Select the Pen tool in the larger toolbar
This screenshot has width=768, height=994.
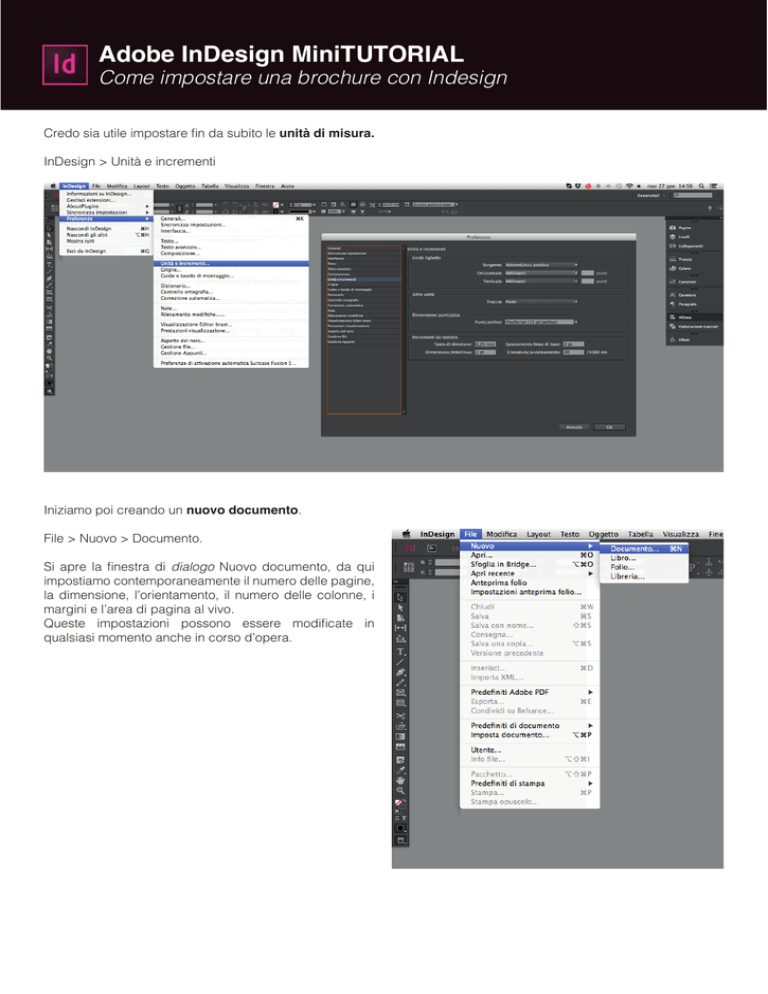401,672
